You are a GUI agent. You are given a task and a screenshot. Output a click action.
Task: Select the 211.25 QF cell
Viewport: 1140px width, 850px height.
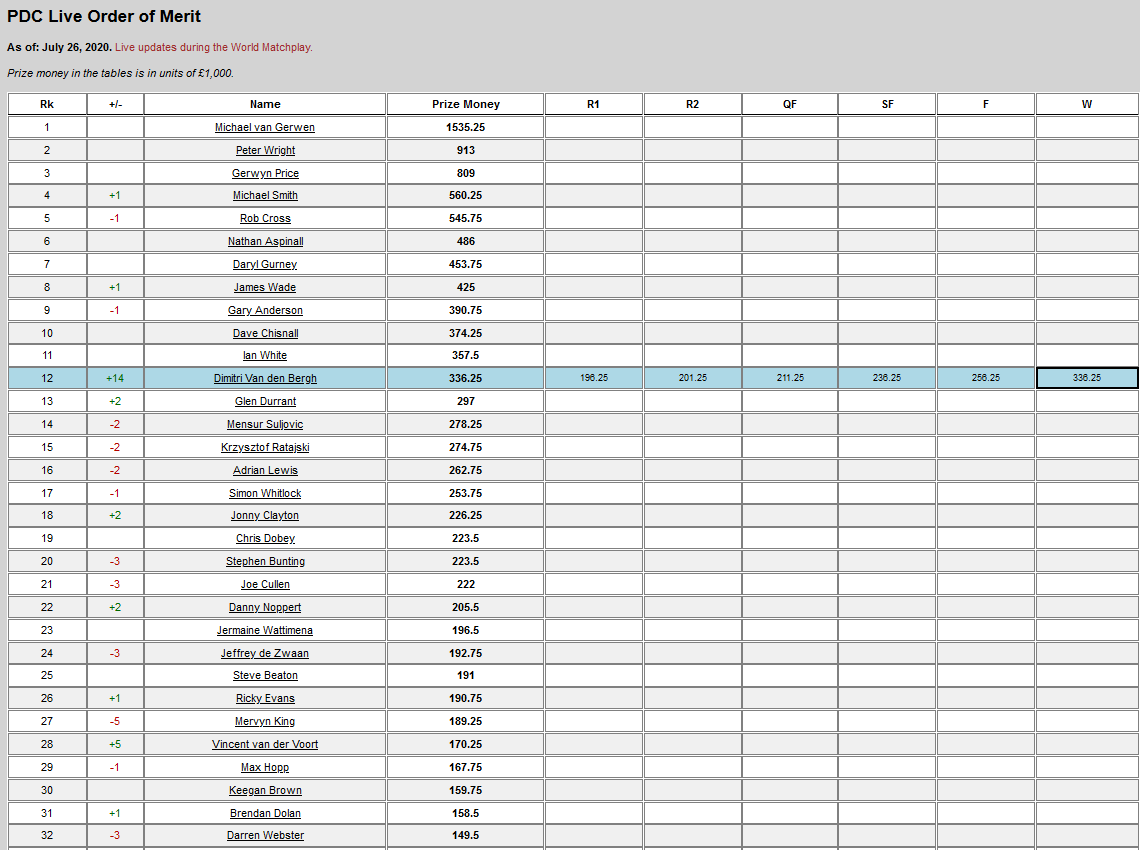tap(790, 378)
